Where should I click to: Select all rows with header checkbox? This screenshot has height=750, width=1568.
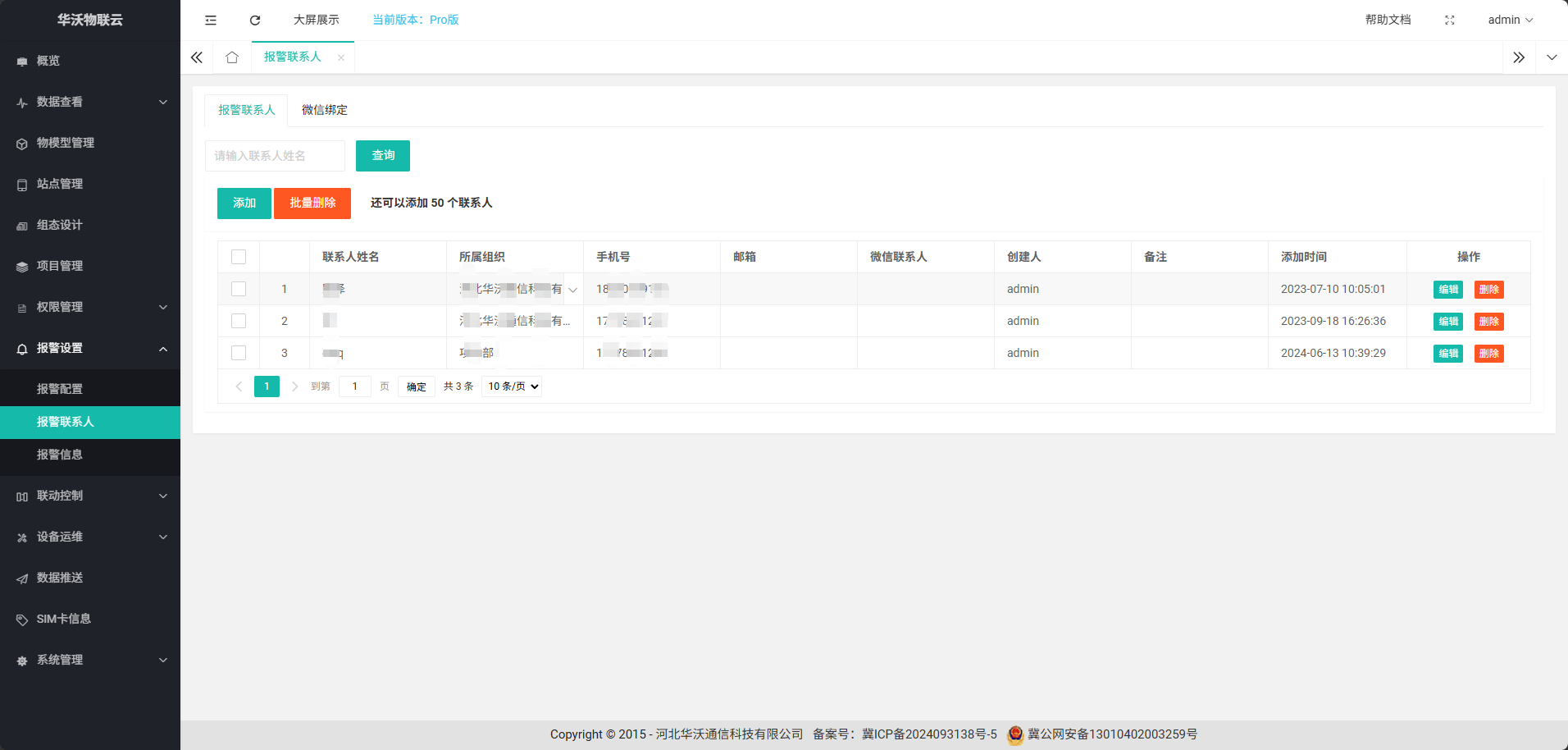[239, 257]
